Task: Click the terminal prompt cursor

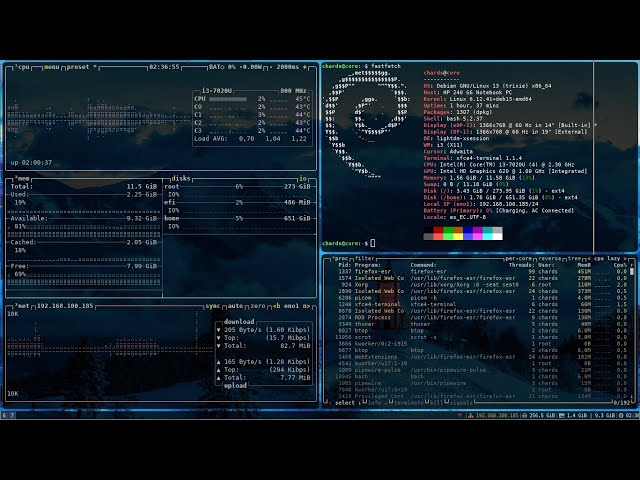Action: tap(373, 243)
